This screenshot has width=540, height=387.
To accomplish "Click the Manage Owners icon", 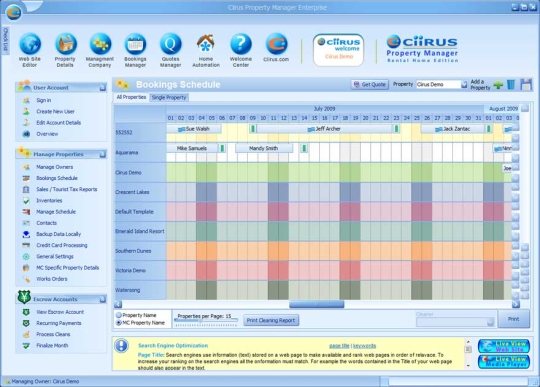I will 26,167.
